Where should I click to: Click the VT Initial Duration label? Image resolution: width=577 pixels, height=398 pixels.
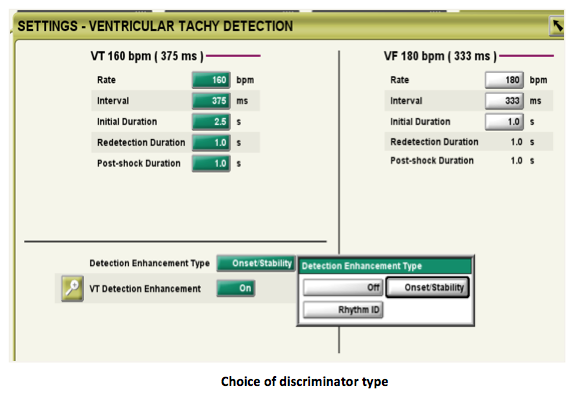pyautogui.click(x=127, y=122)
